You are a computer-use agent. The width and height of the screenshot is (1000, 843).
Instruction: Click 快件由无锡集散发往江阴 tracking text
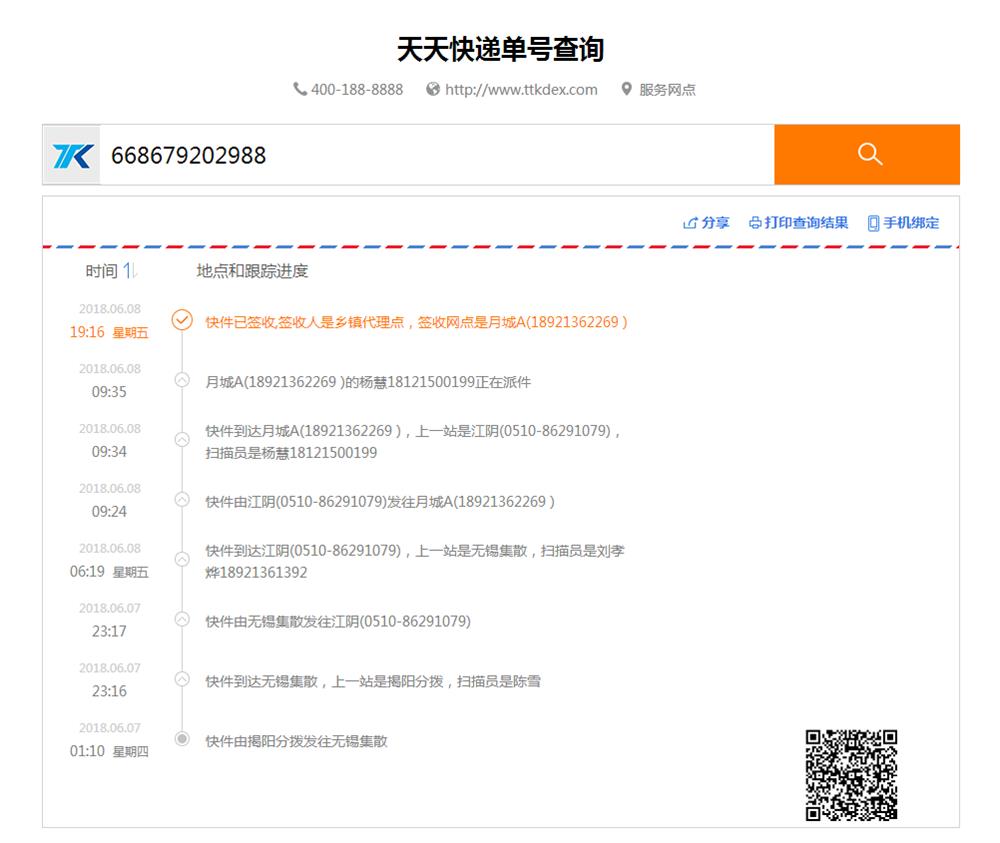click(338, 621)
